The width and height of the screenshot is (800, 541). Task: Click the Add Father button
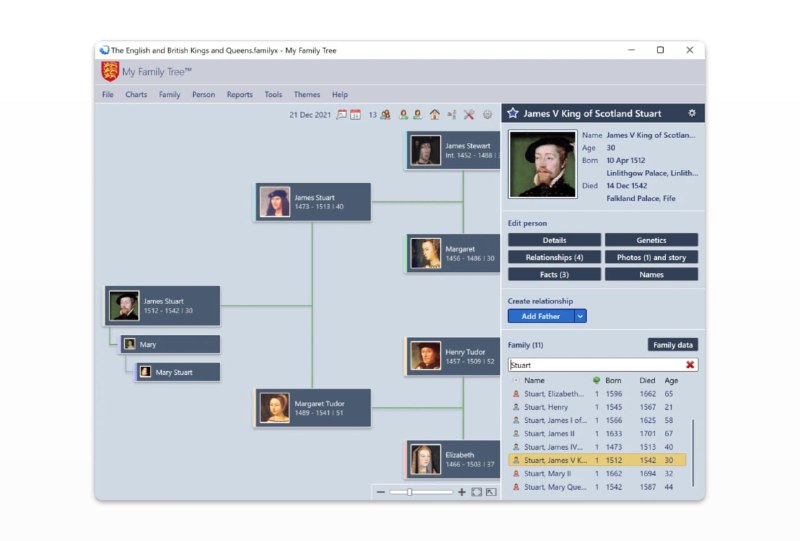[x=541, y=316]
